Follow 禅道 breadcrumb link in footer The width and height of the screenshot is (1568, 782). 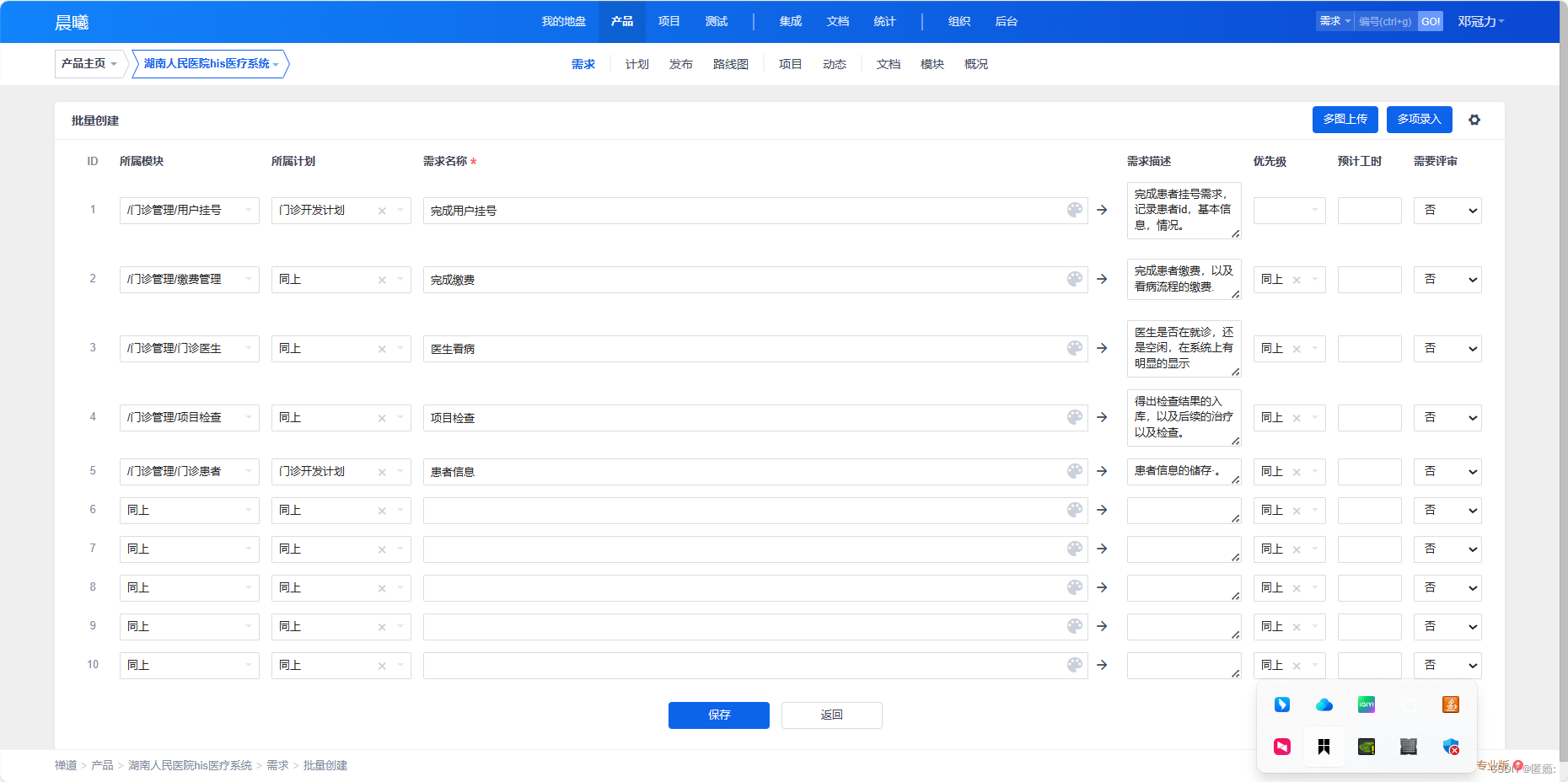[66, 765]
